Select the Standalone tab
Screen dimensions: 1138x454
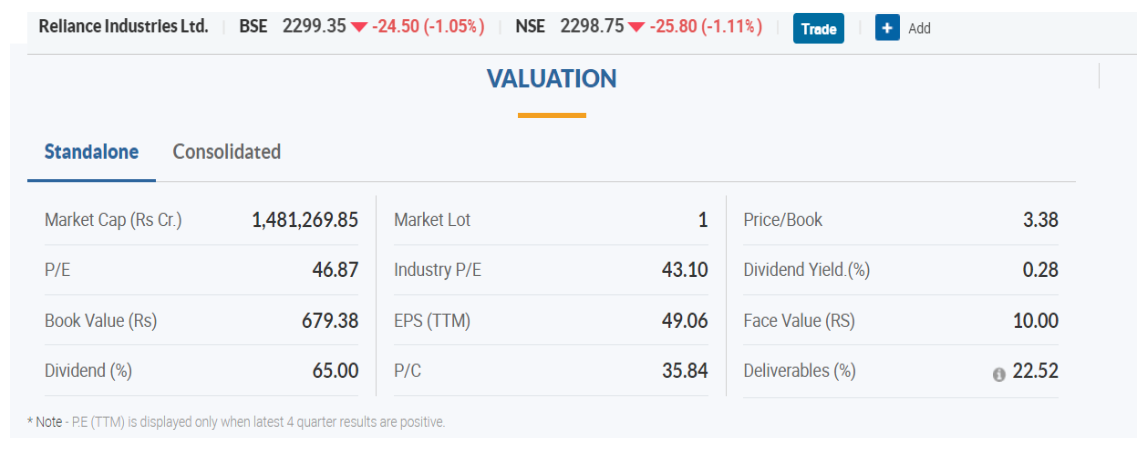coord(91,152)
